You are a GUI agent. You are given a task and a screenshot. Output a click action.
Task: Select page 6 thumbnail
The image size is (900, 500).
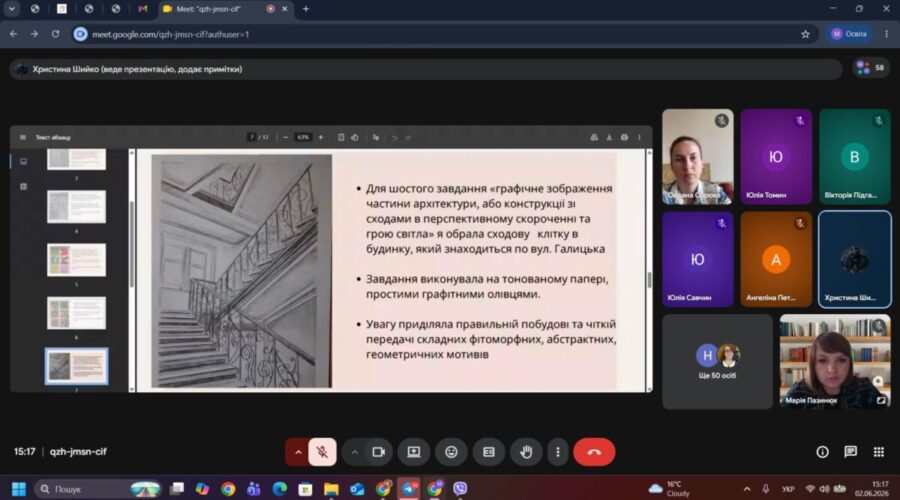(x=76, y=313)
